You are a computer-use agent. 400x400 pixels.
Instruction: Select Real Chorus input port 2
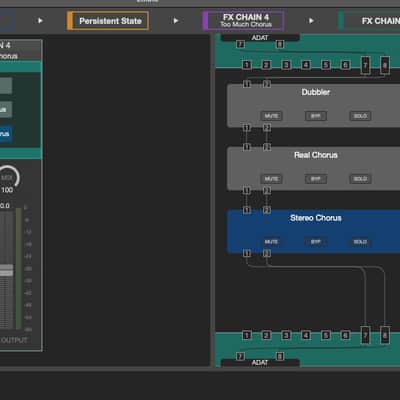point(267,147)
